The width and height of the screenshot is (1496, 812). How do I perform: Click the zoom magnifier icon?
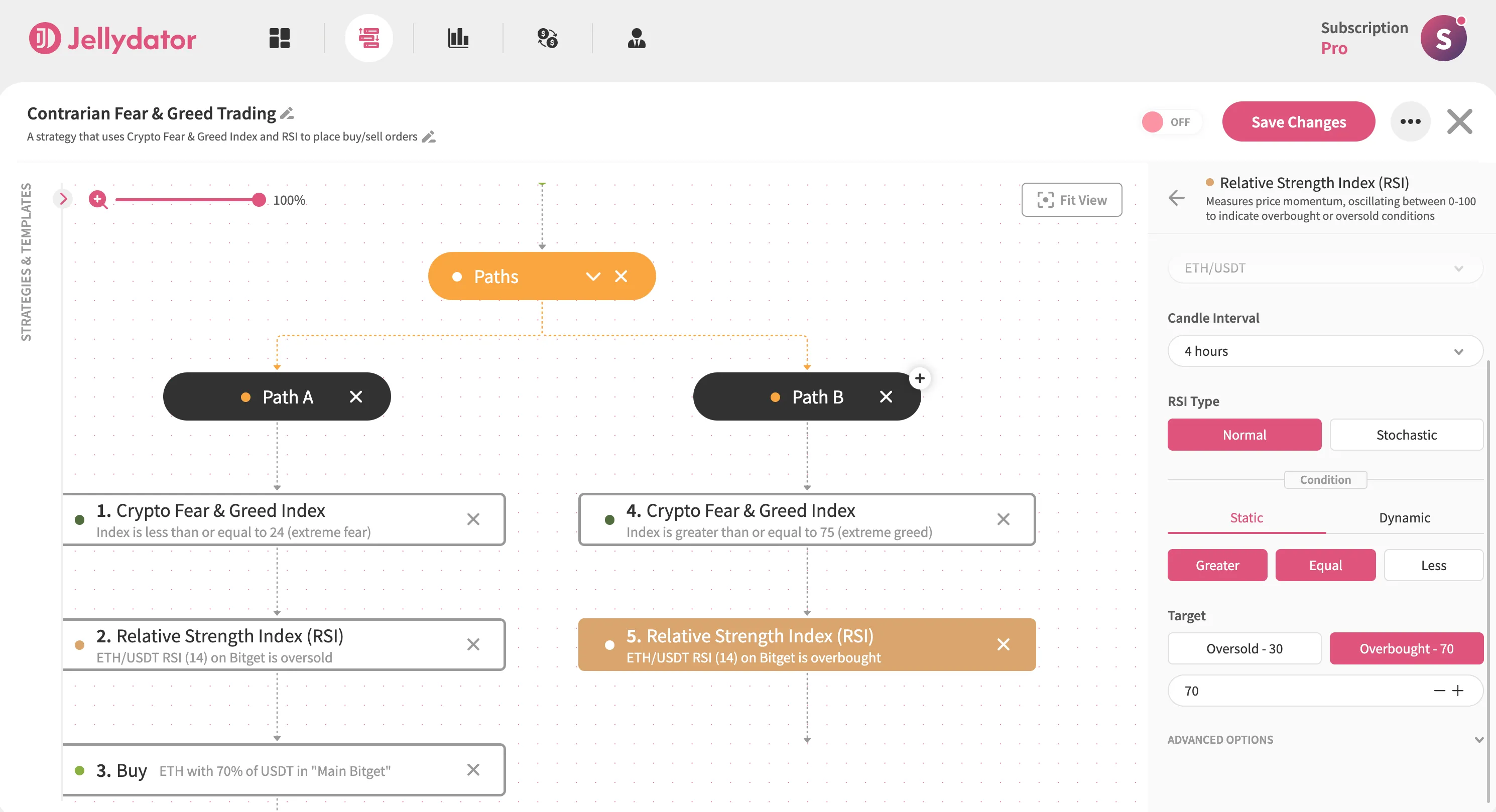98,200
